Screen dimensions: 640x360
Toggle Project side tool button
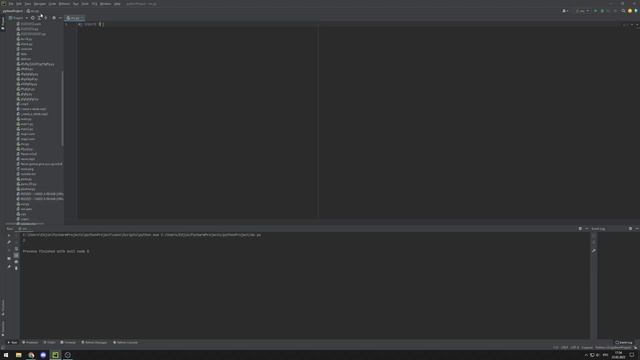point(3,24)
